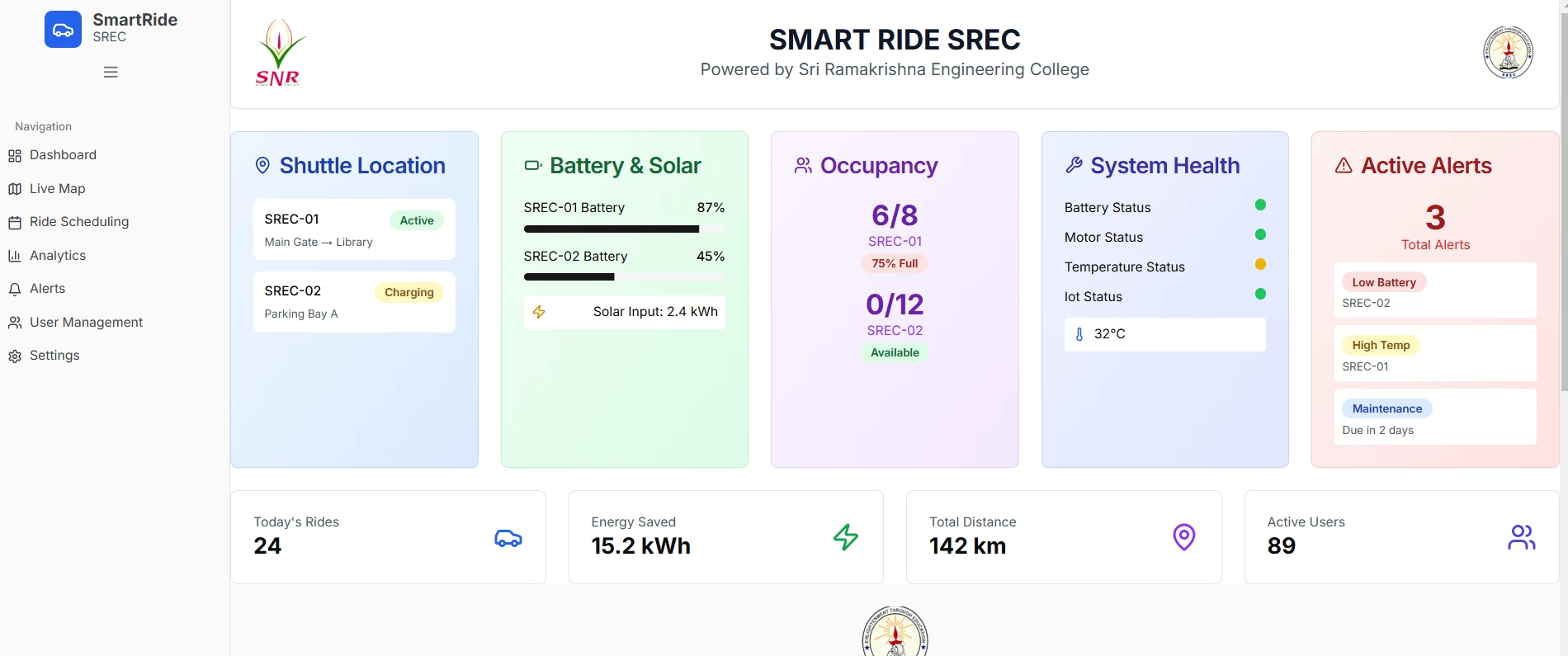Click the 87% battery value
The width and height of the screenshot is (1568, 656).
pyautogui.click(x=711, y=208)
